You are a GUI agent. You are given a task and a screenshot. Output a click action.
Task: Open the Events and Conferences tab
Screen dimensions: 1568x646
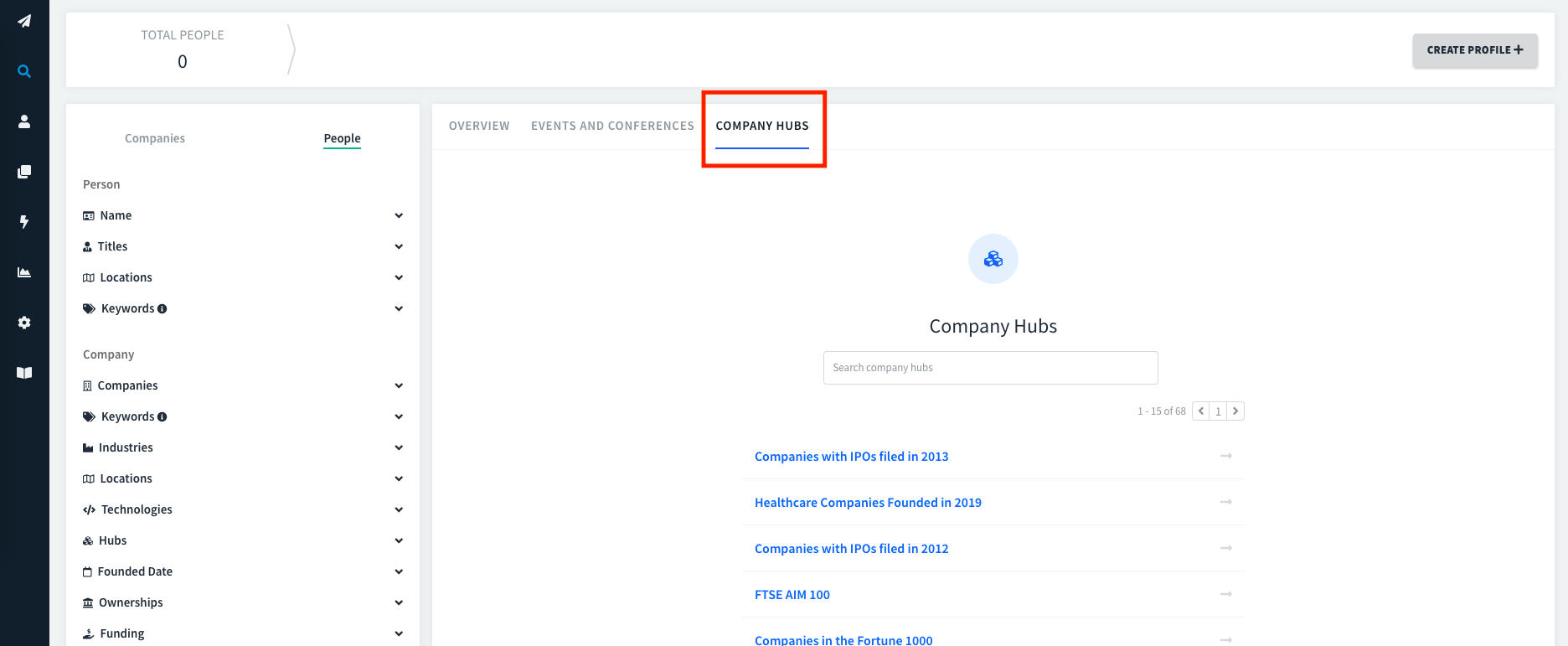coord(612,126)
